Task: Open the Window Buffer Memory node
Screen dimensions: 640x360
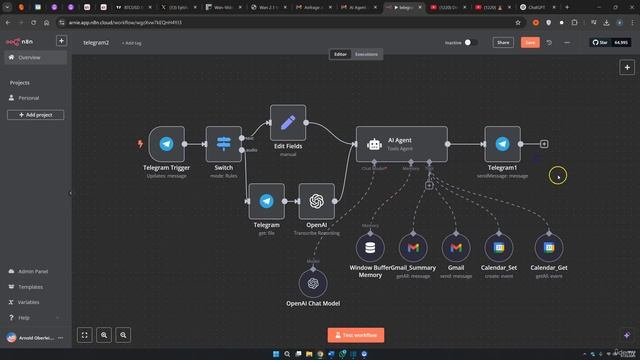Action: 370,247
